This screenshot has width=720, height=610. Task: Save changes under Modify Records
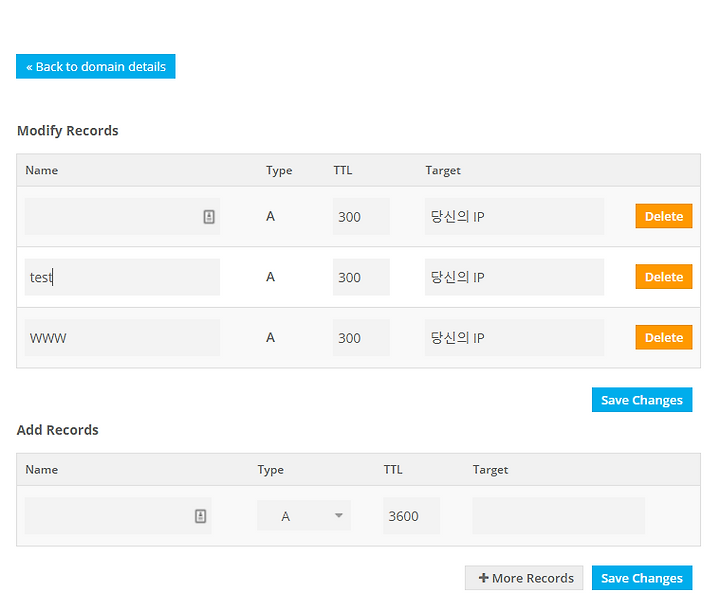[641, 400]
